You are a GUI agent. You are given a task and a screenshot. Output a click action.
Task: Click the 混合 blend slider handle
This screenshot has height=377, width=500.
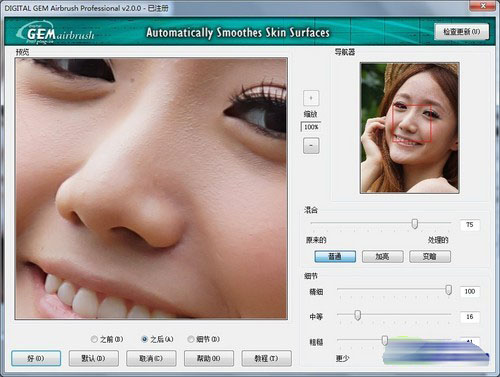click(x=415, y=223)
